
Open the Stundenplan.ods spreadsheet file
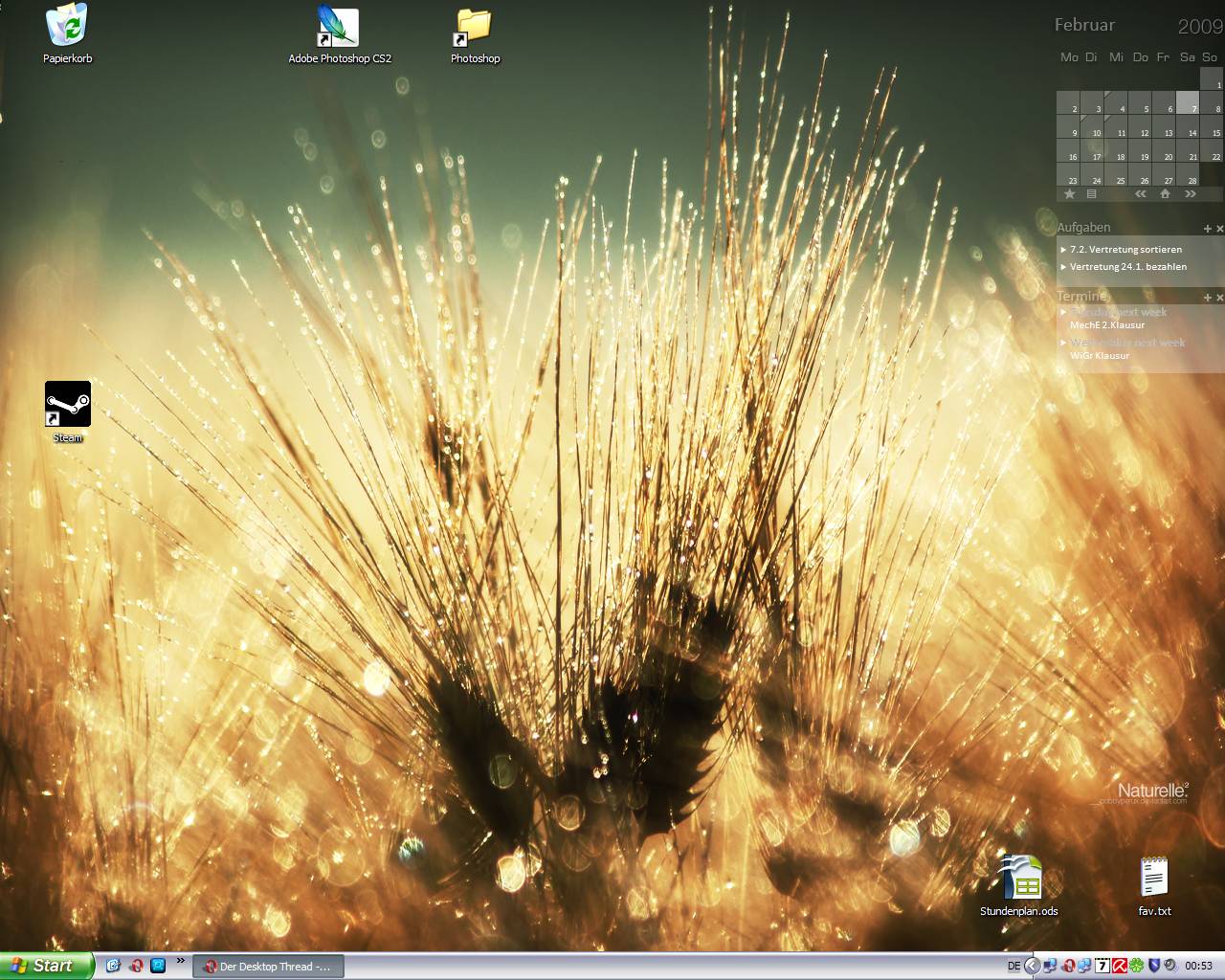click(1019, 877)
